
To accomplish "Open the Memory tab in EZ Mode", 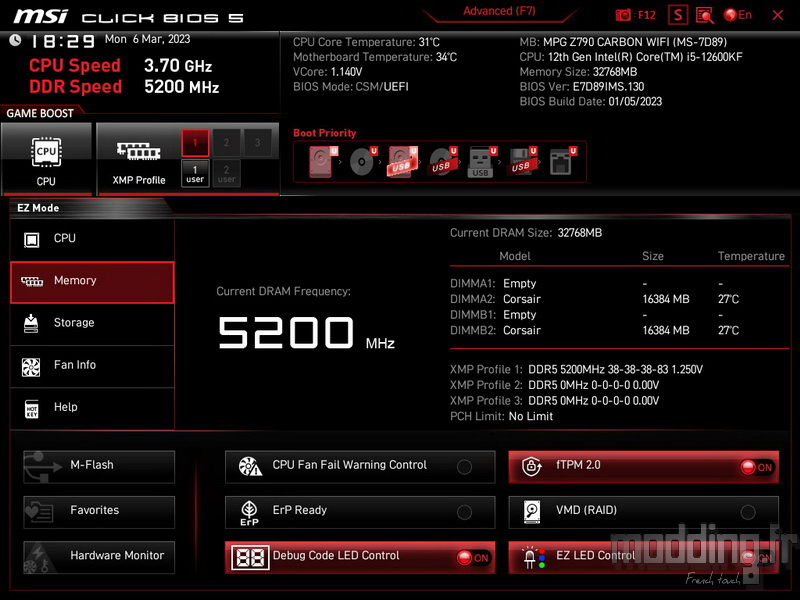I will pos(92,282).
